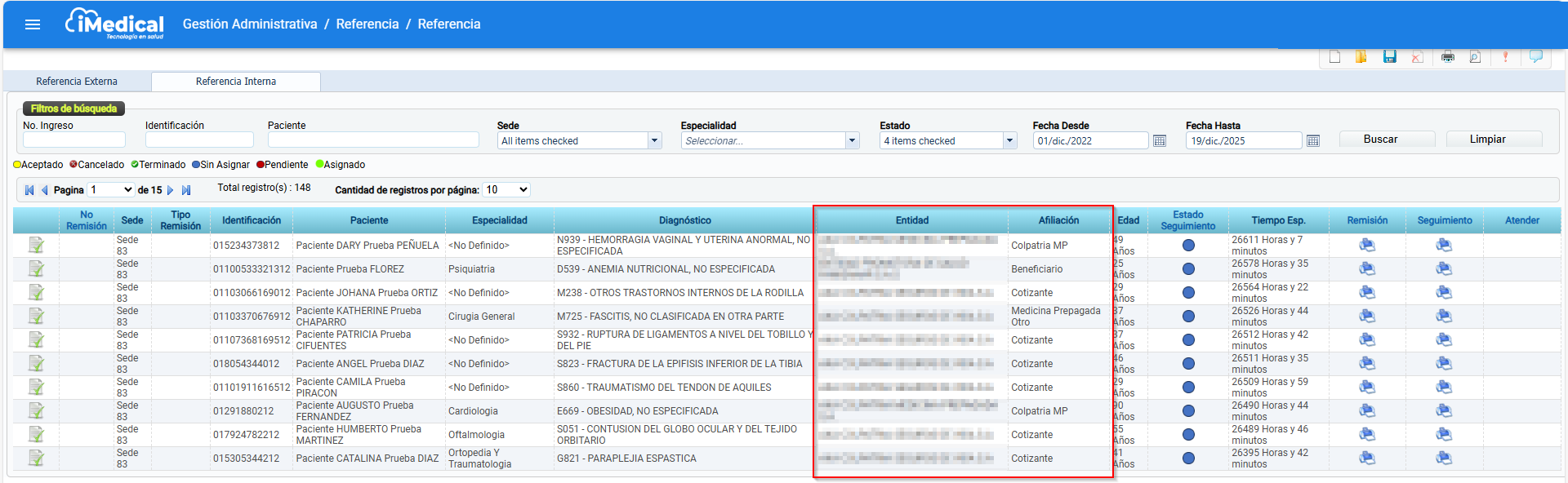This screenshot has height=483, width=1568.
Task: Click the Buscar button
Action: pyautogui.click(x=1380, y=140)
